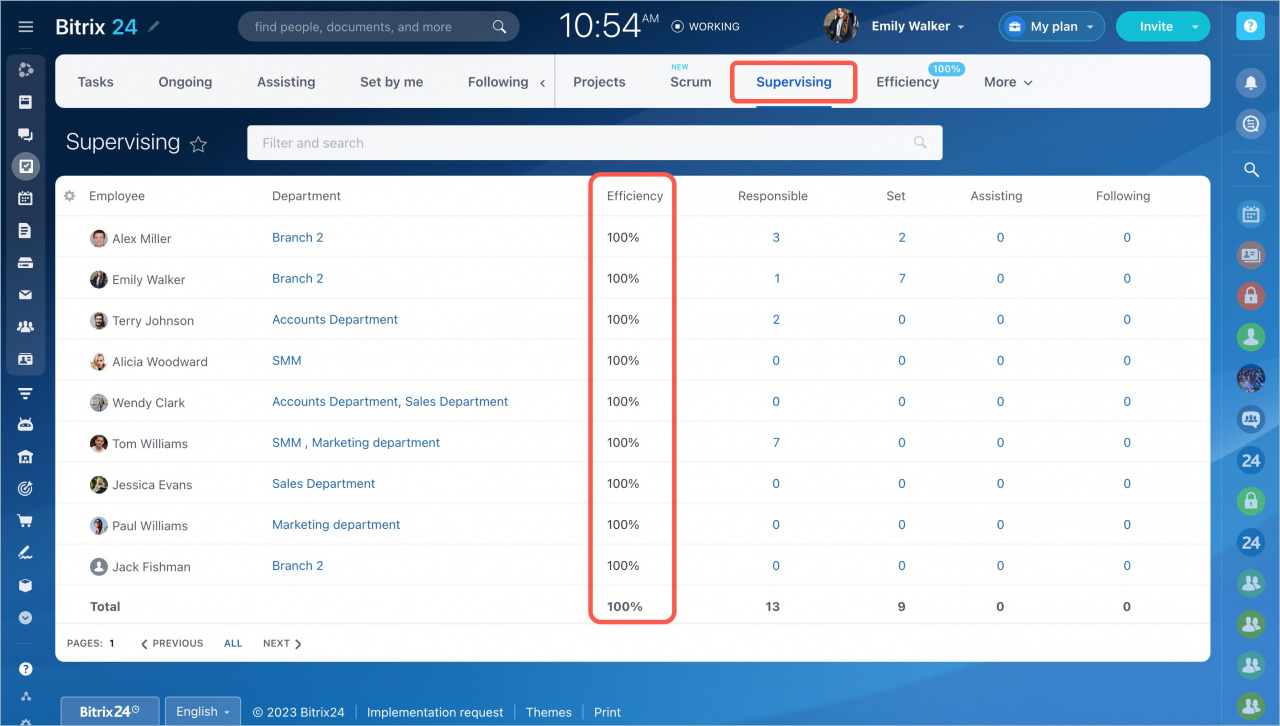Go to NEXT page in pagination
1280x726 pixels.
click(282, 644)
